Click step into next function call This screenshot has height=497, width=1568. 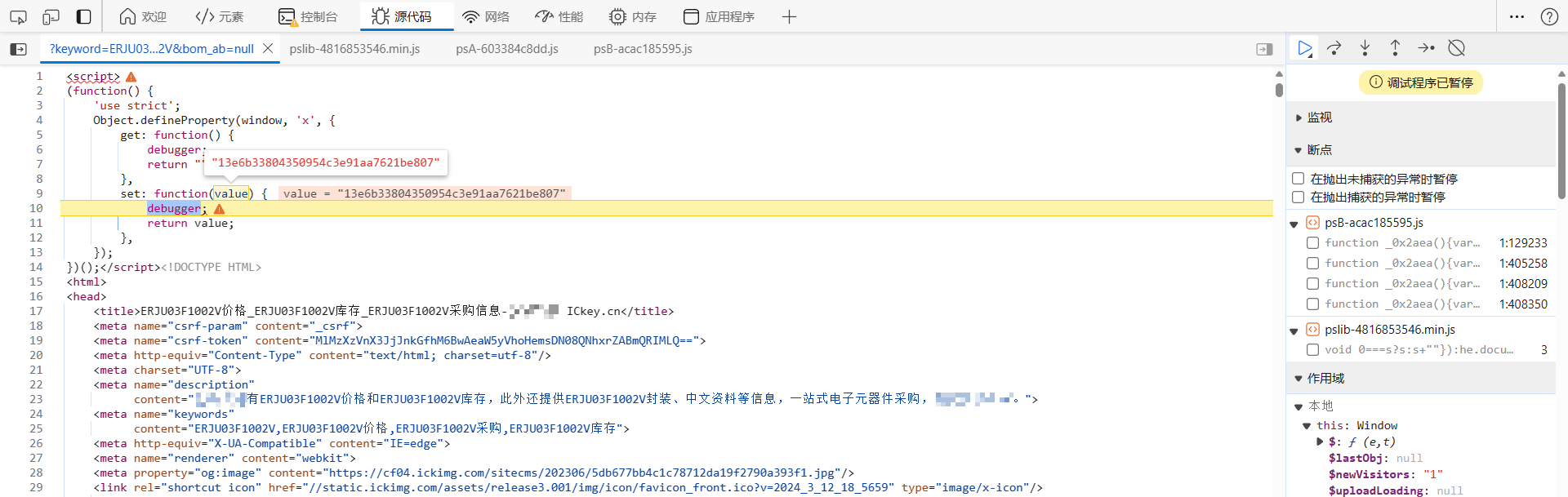tap(1365, 49)
